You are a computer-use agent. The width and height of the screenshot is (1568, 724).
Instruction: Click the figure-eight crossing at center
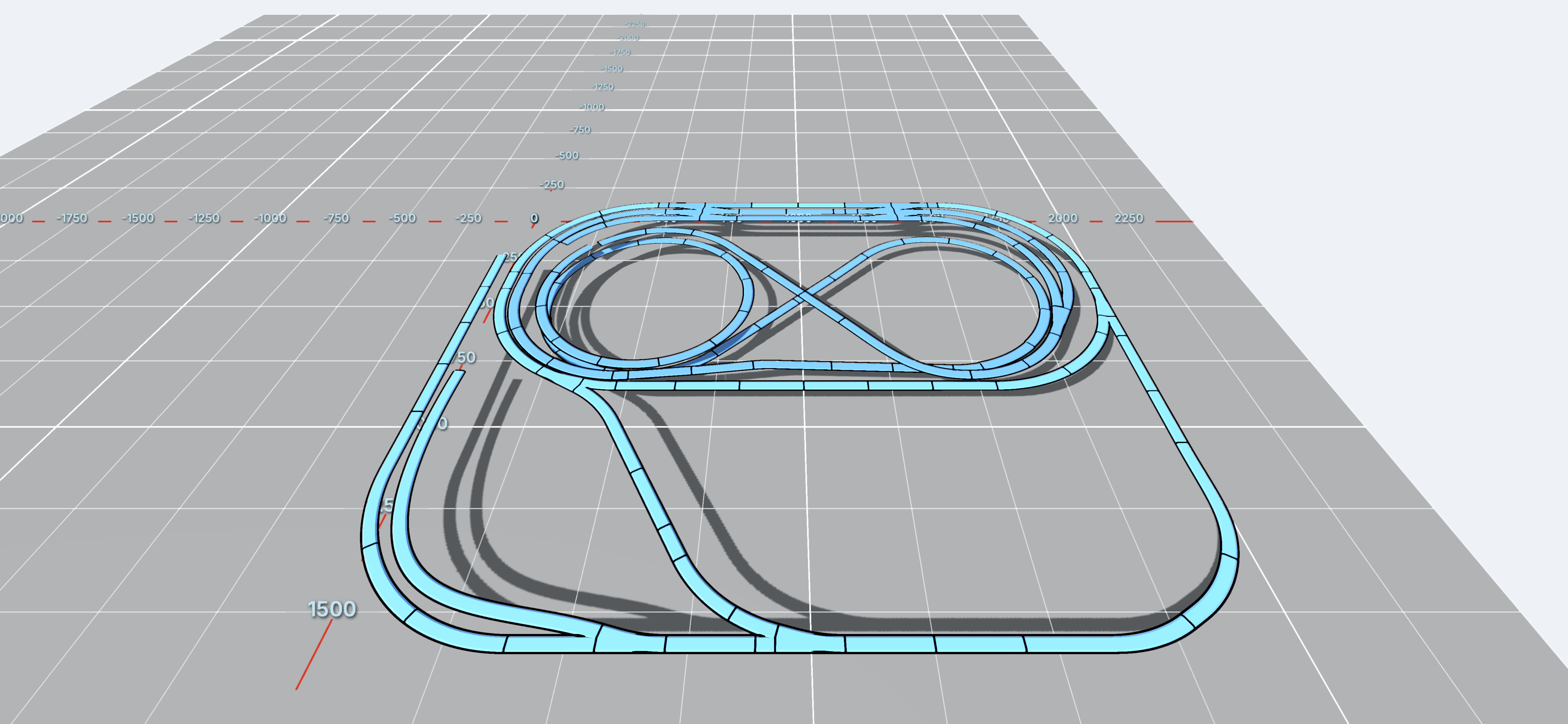802,297
